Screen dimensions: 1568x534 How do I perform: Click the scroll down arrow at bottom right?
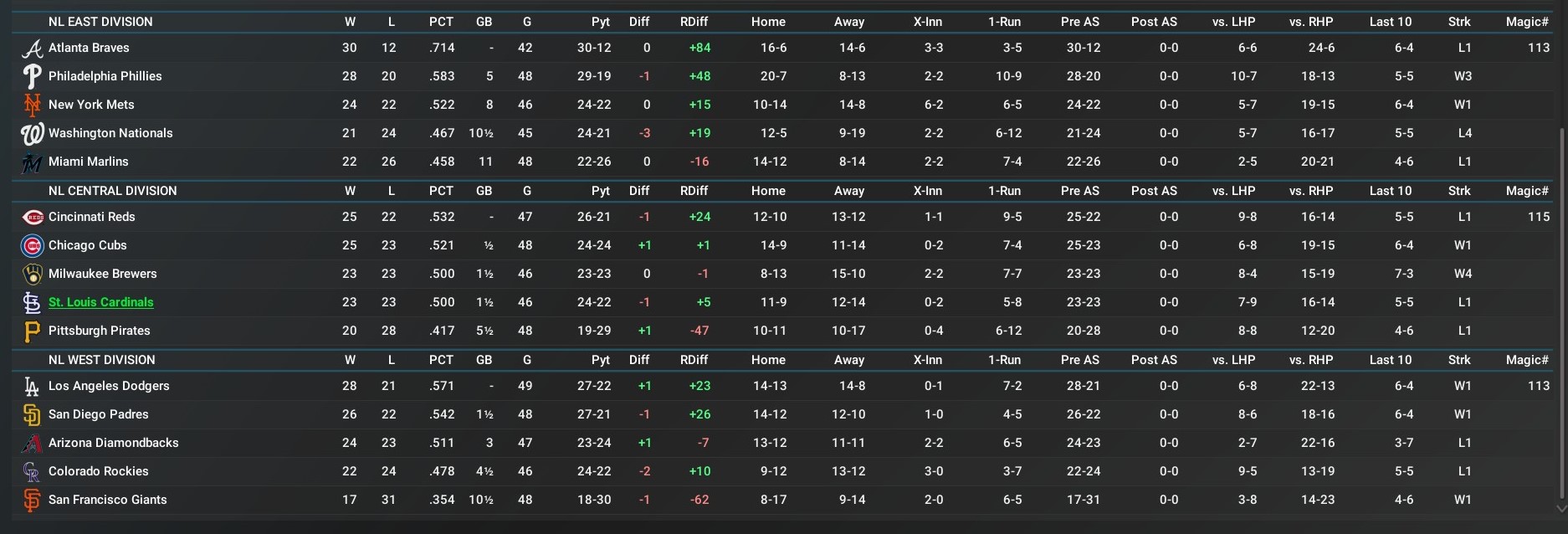tap(1560, 508)
